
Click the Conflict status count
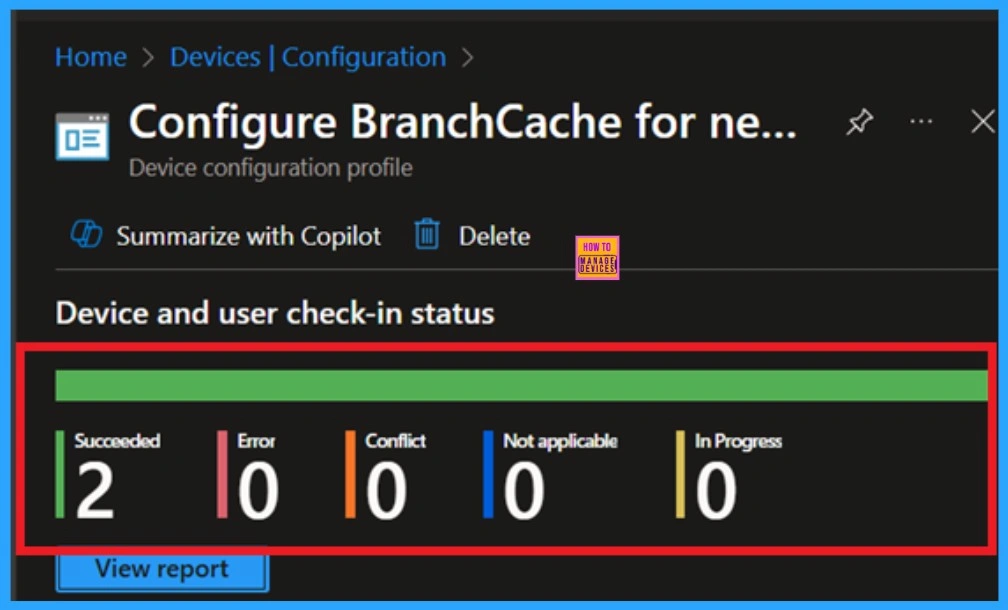[386, 490]
